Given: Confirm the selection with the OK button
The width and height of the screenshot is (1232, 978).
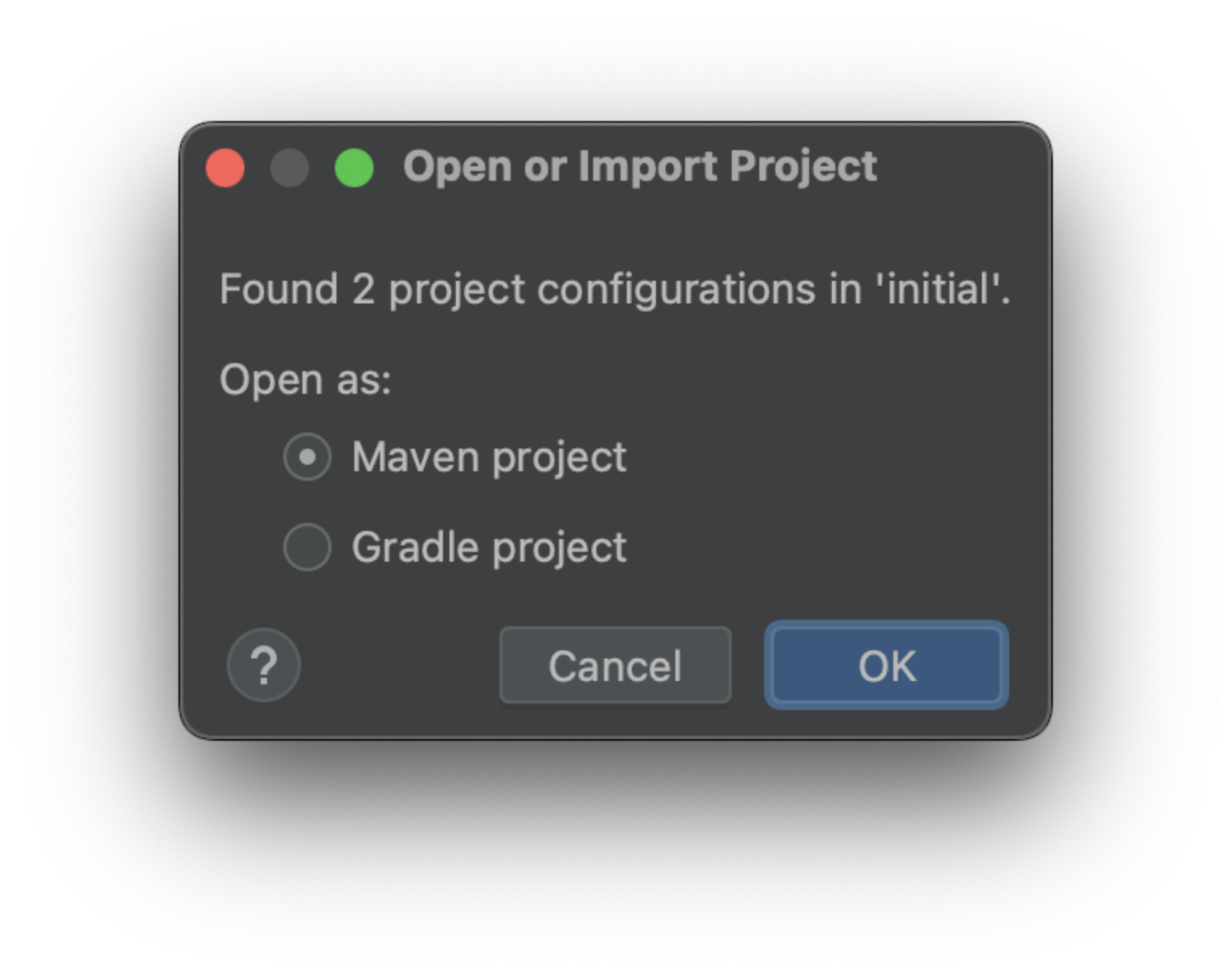Looking at the screenshot, I should [x=886, y=665].
